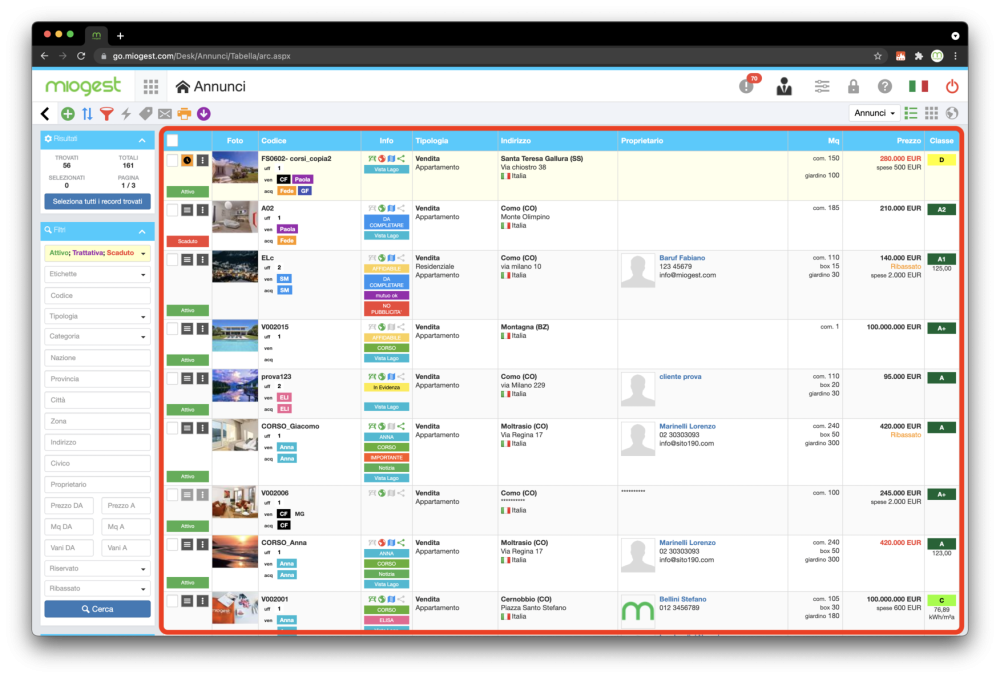This screenshot has height=678, width=1000.
Task: Sort by the Prezzo column header
Action: [908, 140]
